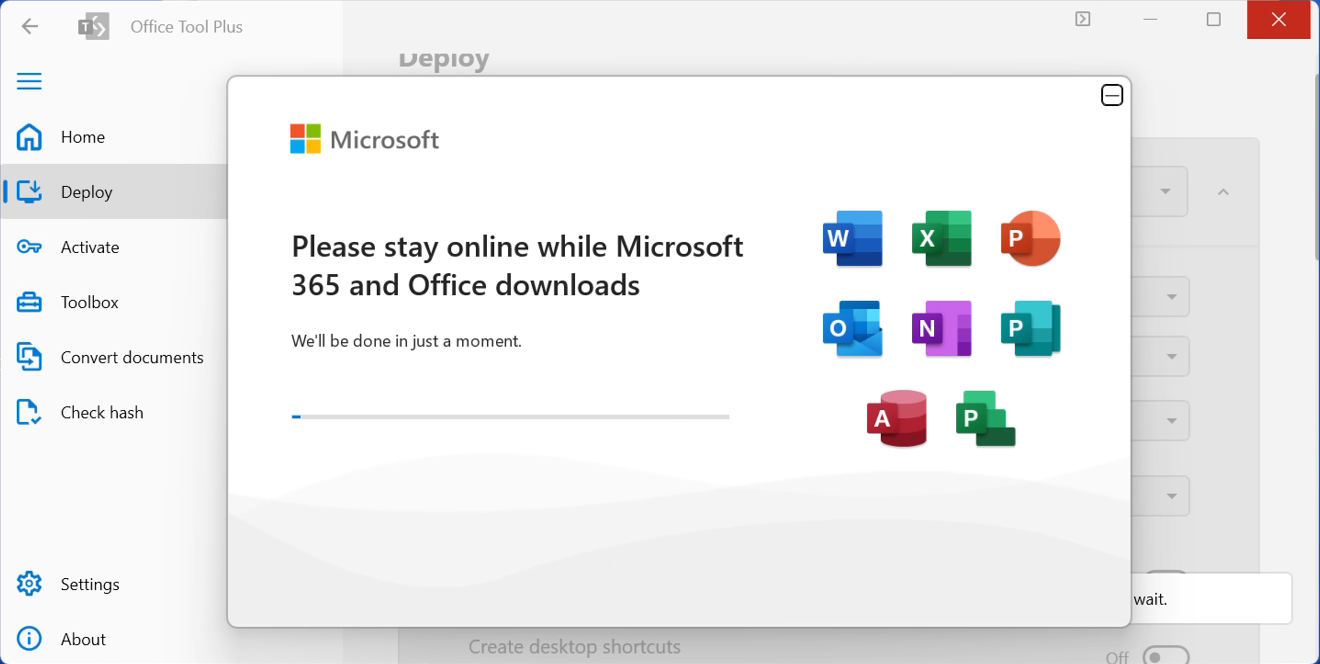Go back using the arrow button
This screenshot has width=1320, height=664.
(30, 26)
